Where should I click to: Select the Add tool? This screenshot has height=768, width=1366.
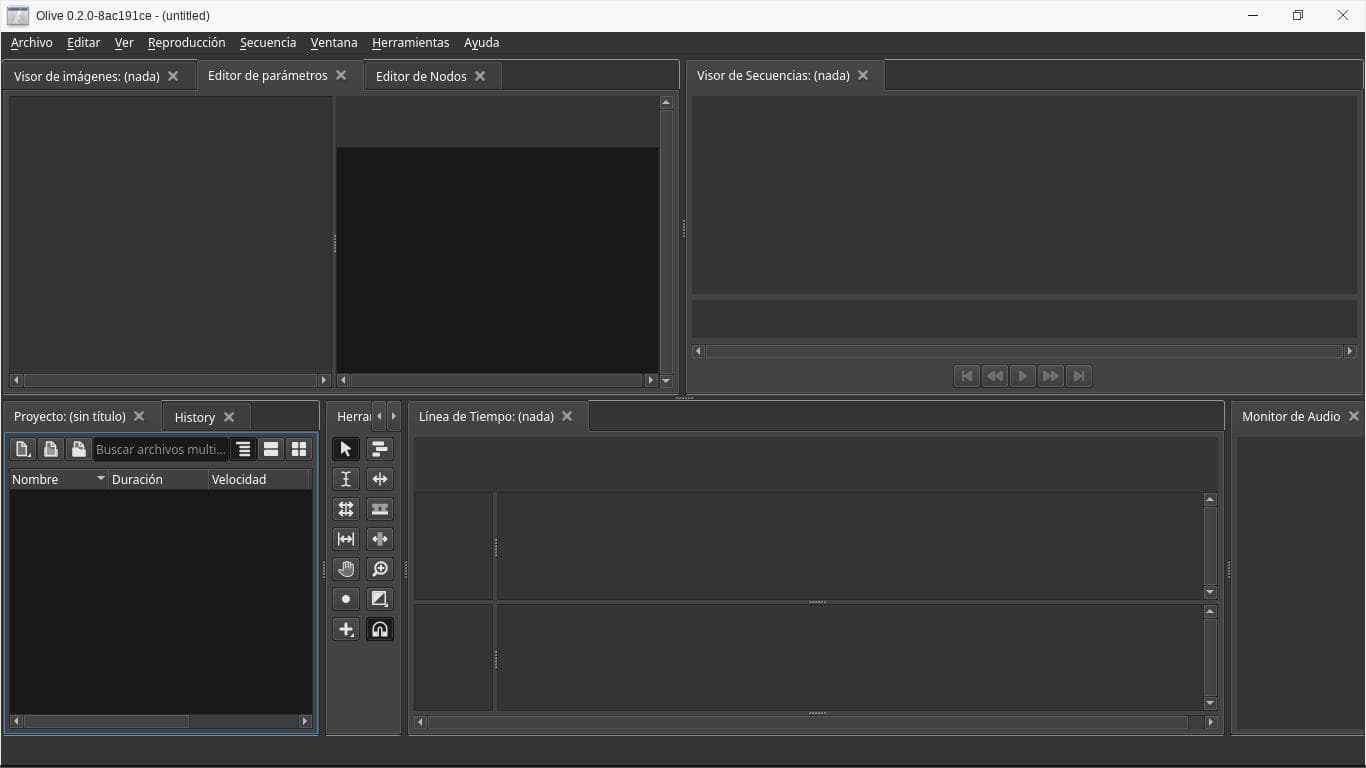[346, 629]
